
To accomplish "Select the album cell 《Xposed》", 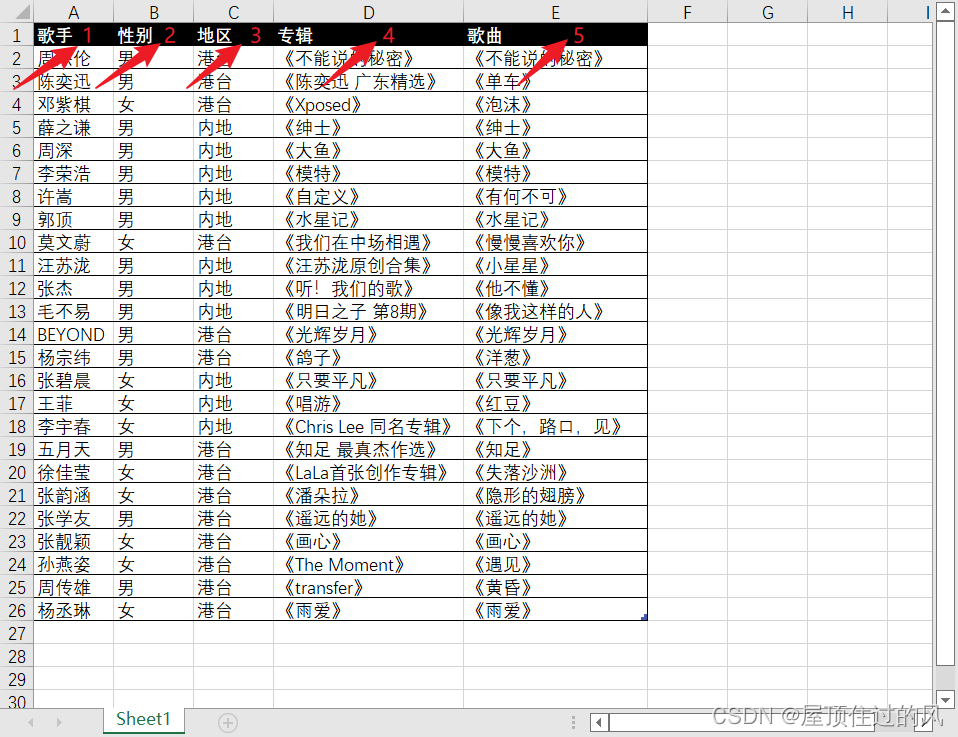I will 368,104.
